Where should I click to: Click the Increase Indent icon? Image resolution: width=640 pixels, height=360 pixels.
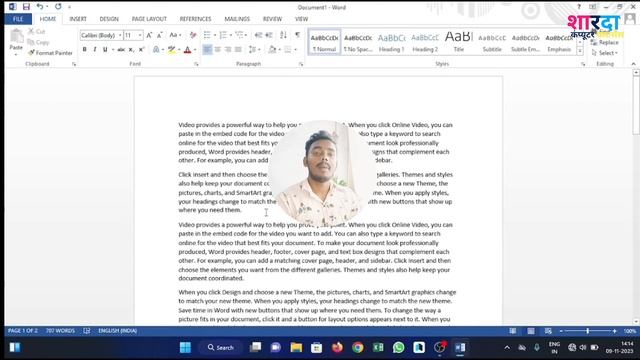point(269,35)
